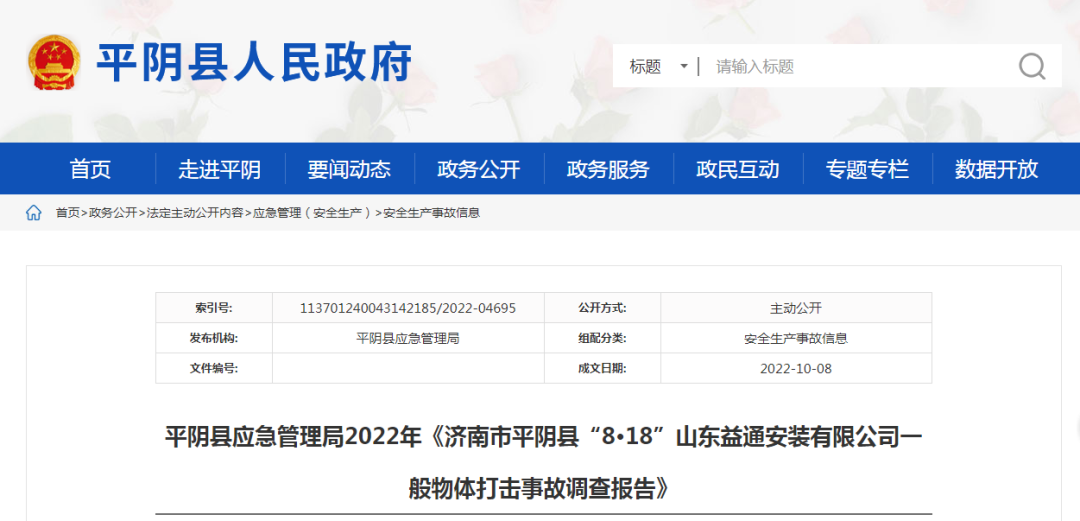The image size is (1080, 521).
Task: Click the 组配分类 label cell
Action: point(603,338)
